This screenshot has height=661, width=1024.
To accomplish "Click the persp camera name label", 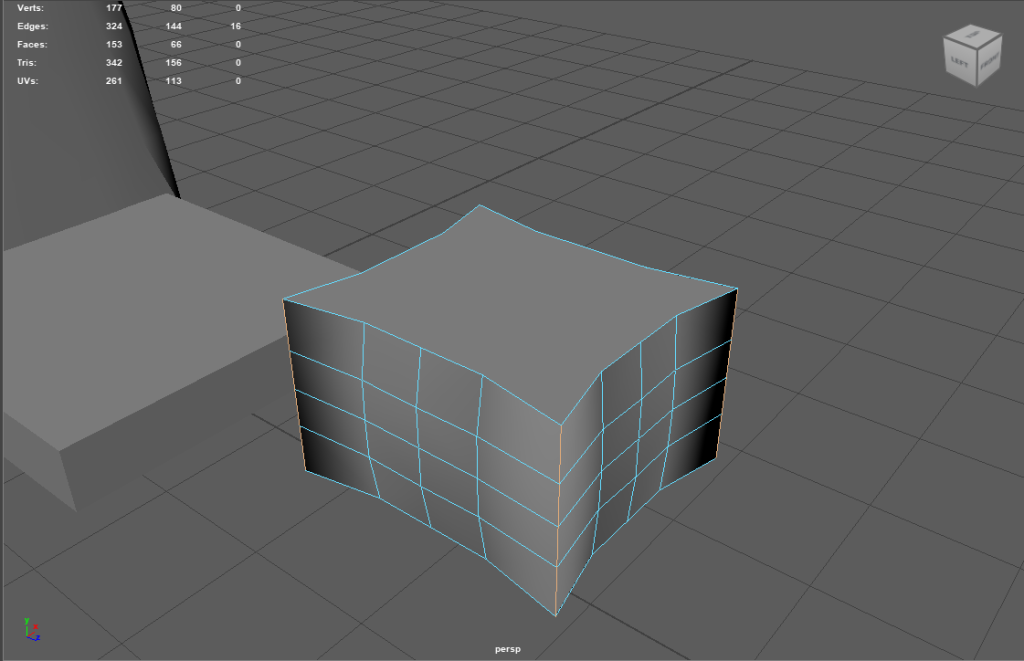I will [508, 649].
